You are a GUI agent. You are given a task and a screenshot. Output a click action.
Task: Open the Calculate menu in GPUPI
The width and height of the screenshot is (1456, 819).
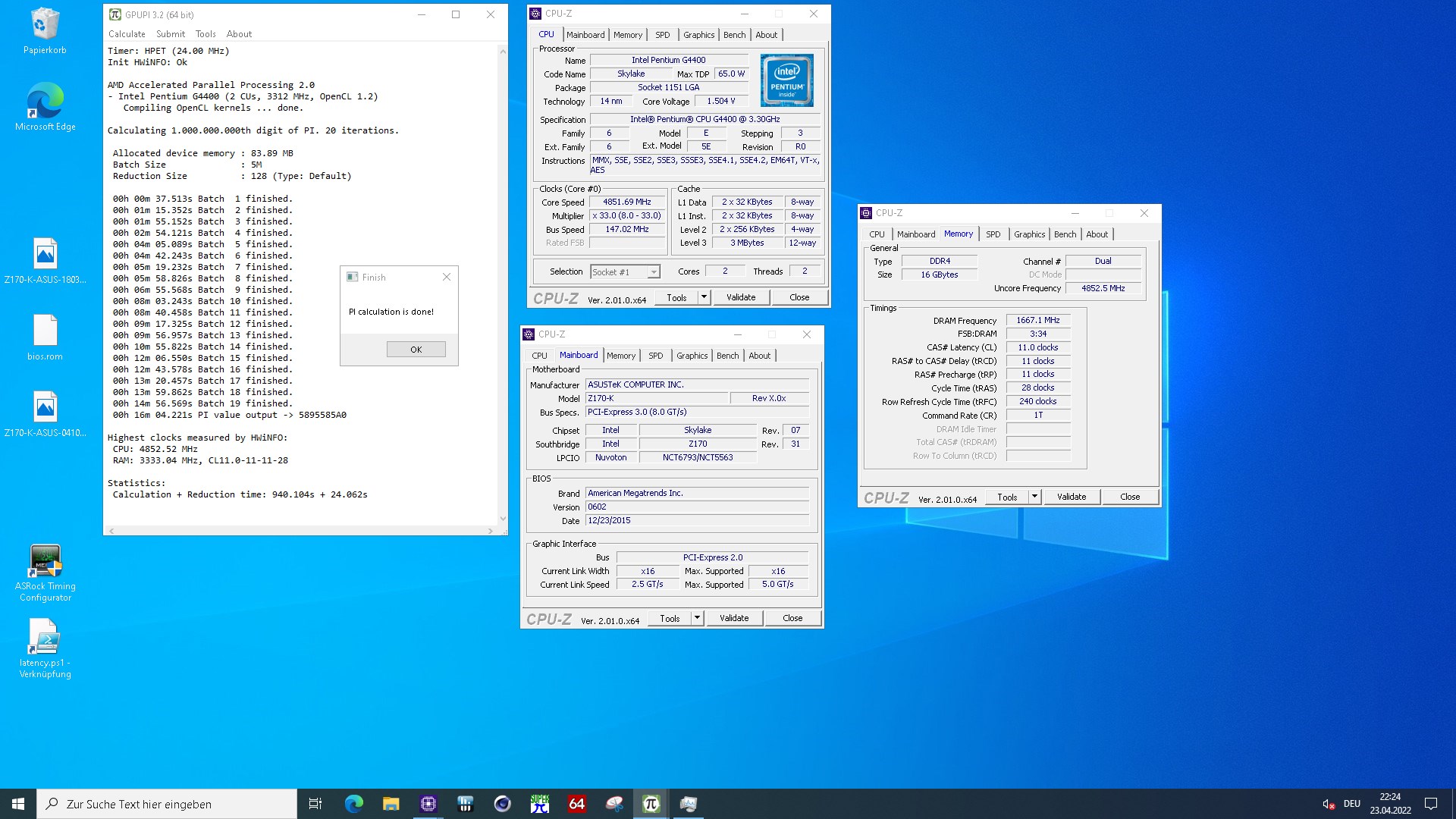[x=127, y=34]
